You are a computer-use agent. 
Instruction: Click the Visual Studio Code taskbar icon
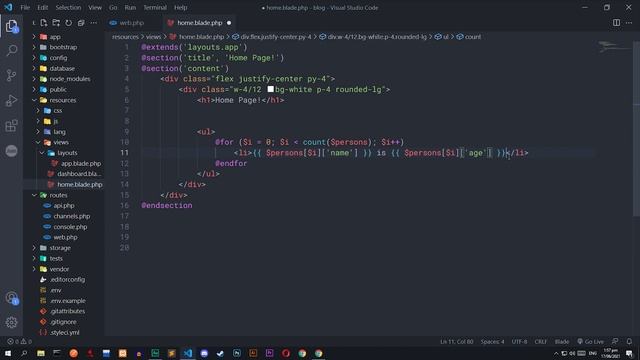click(x=188, y=353)
